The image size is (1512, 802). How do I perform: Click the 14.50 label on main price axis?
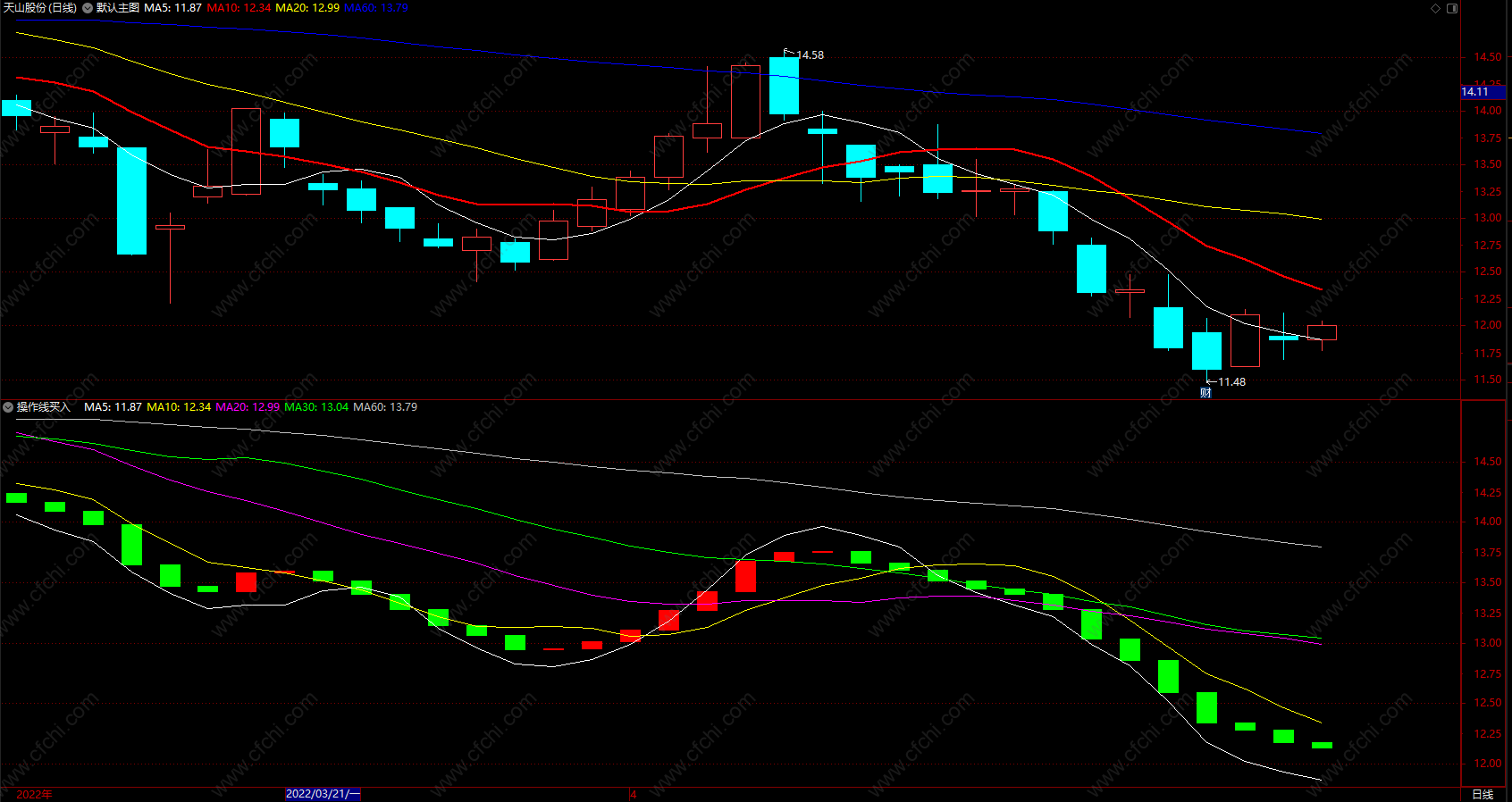1488,57
